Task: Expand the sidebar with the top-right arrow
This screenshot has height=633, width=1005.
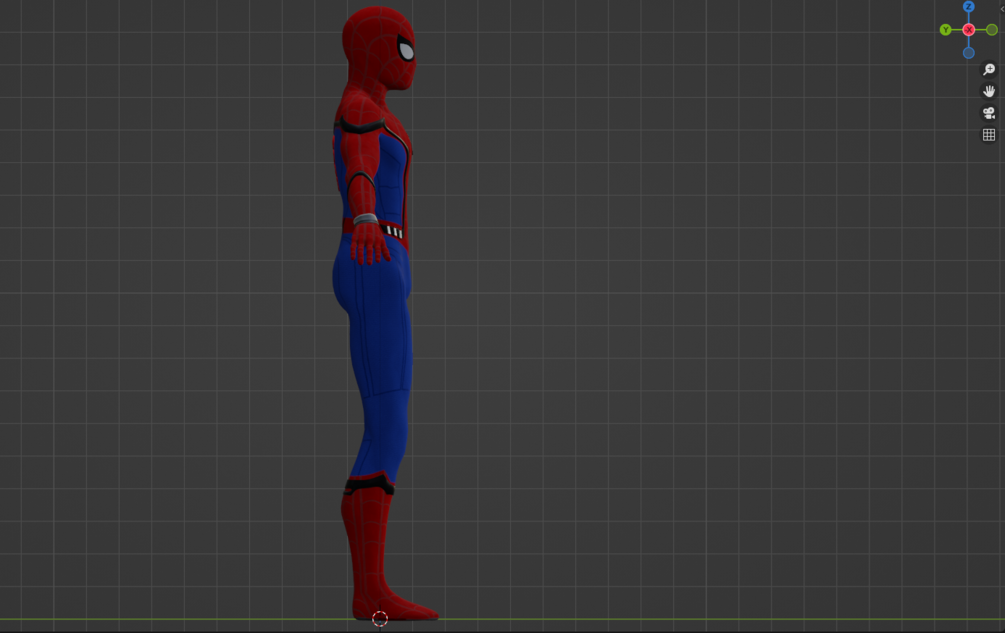Action: pyautogui.click(x=1002, y=9)
